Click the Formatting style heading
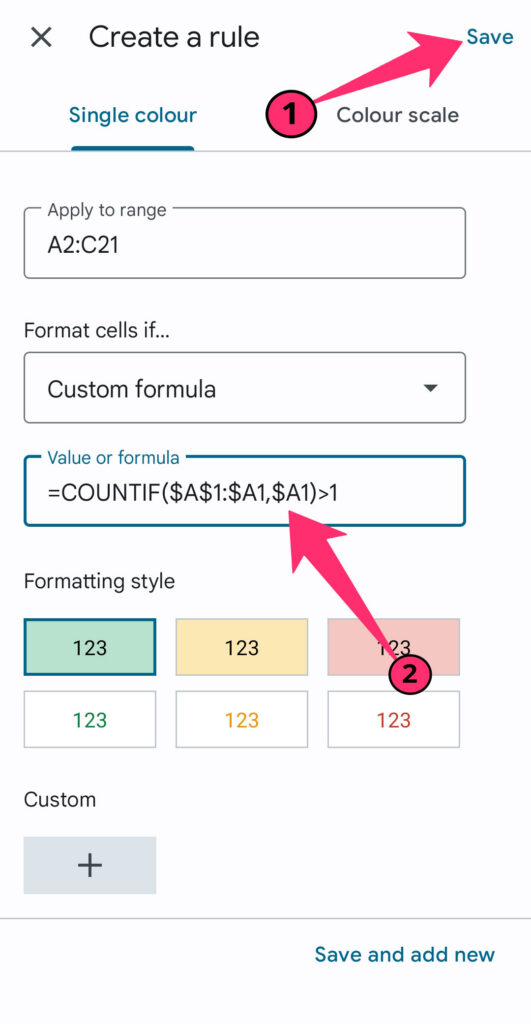531x1024 pixels. click(x=99, y=581)
